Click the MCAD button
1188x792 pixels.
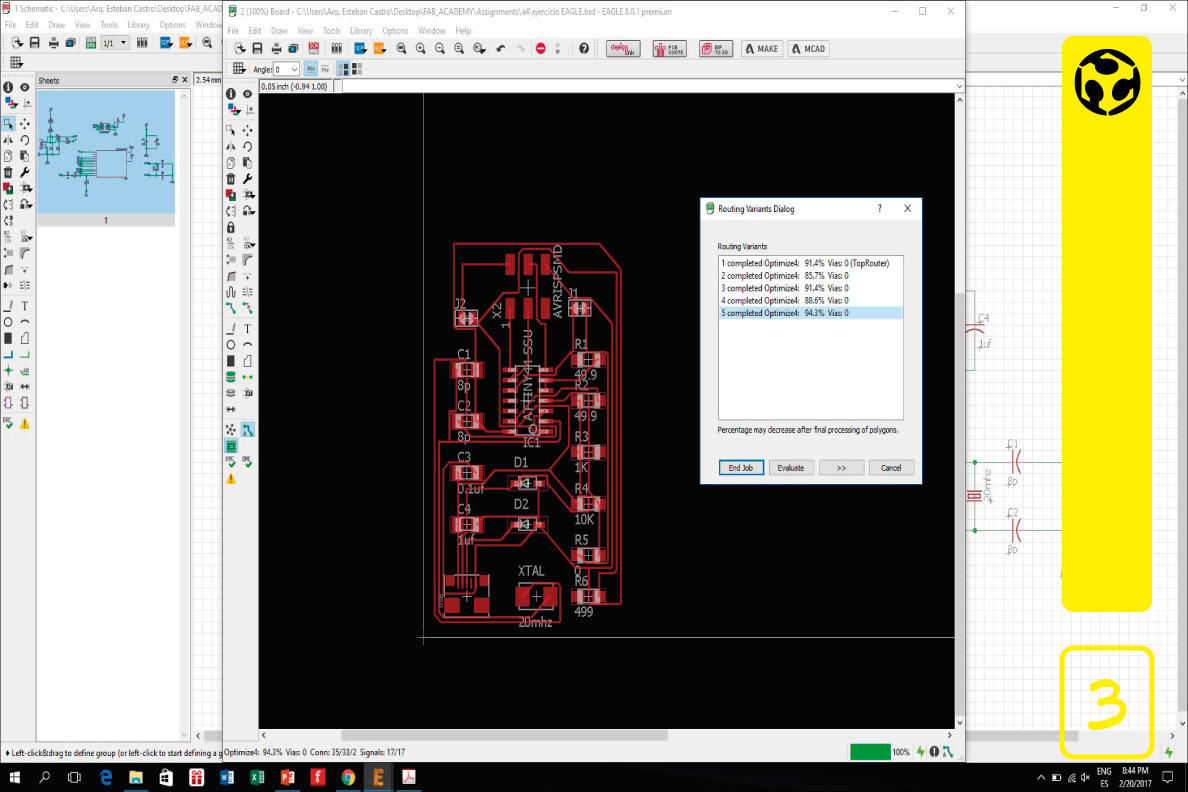808,49
